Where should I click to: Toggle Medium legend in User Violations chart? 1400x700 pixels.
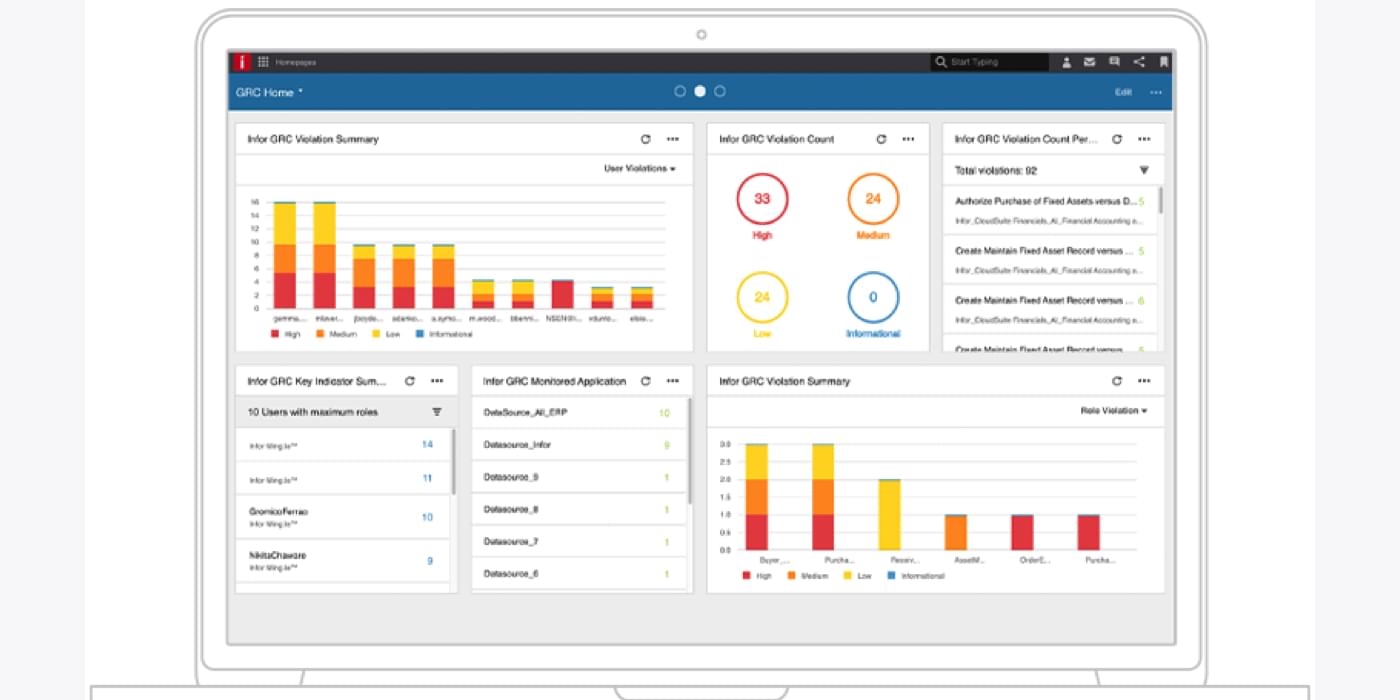(x=338, y=334)
